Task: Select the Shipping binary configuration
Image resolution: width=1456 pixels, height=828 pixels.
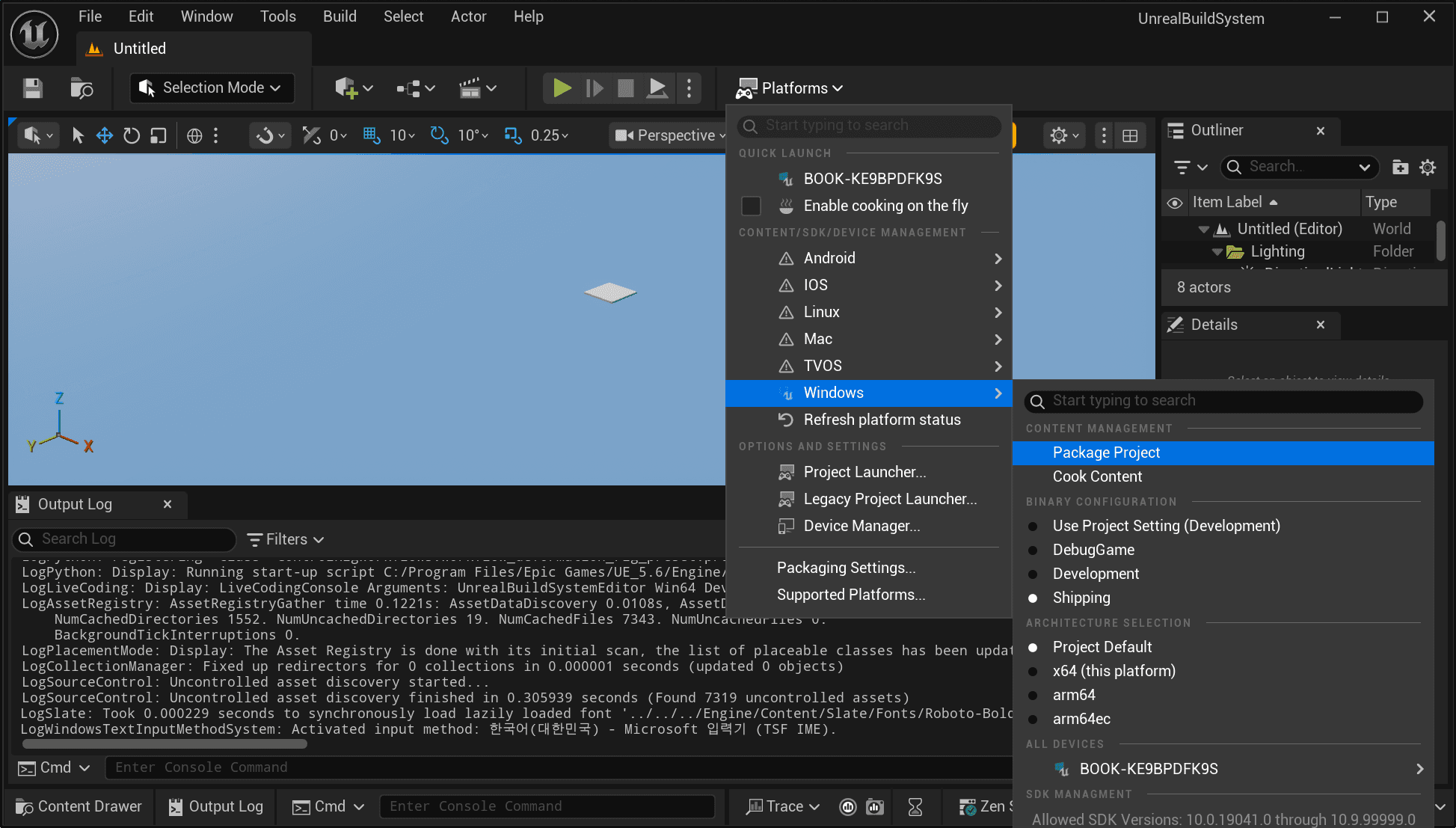Action: (x=1081, y=598)
